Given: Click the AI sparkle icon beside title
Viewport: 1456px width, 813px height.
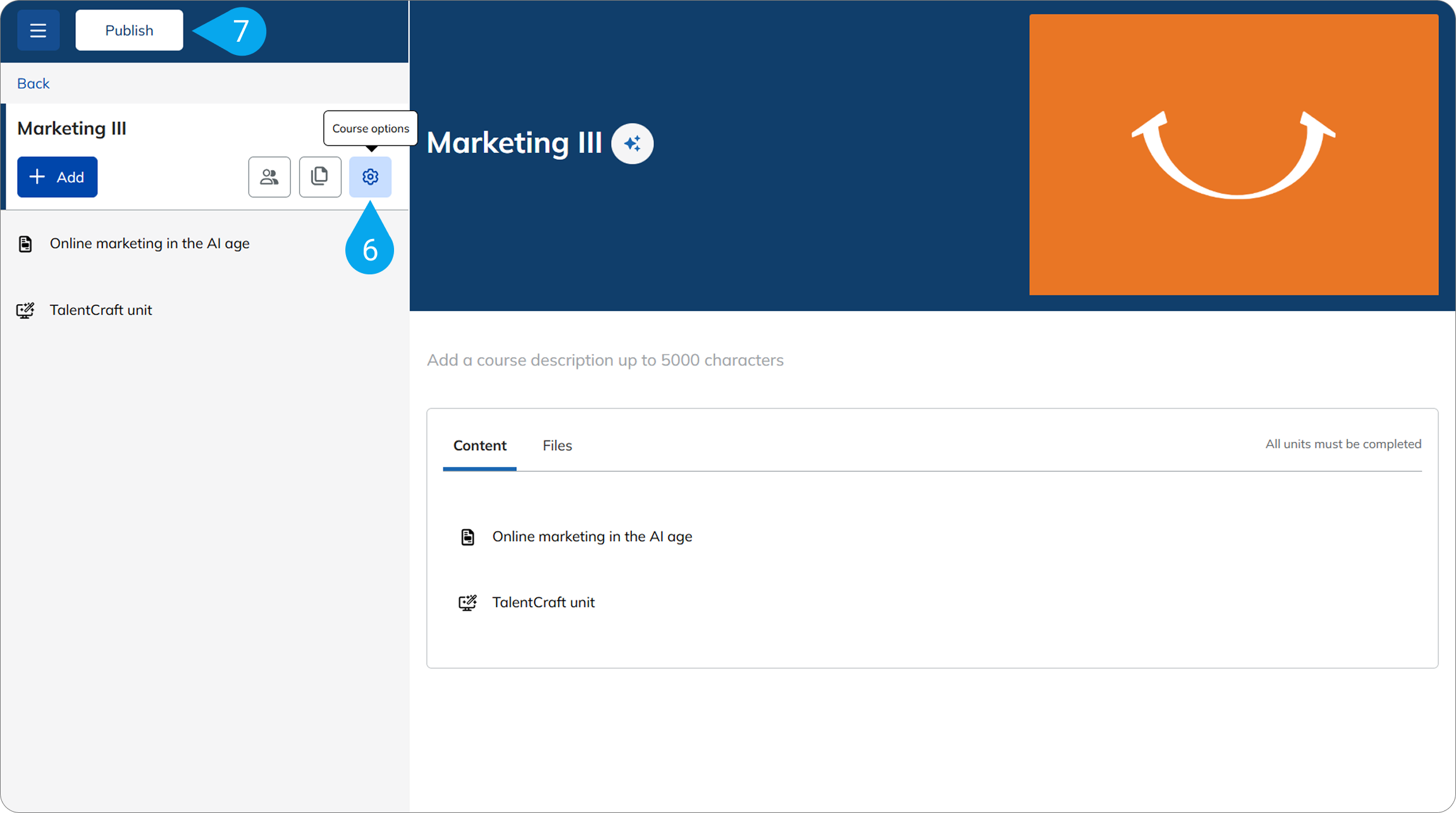Looking at the screenshot, I should coord(632,144).
